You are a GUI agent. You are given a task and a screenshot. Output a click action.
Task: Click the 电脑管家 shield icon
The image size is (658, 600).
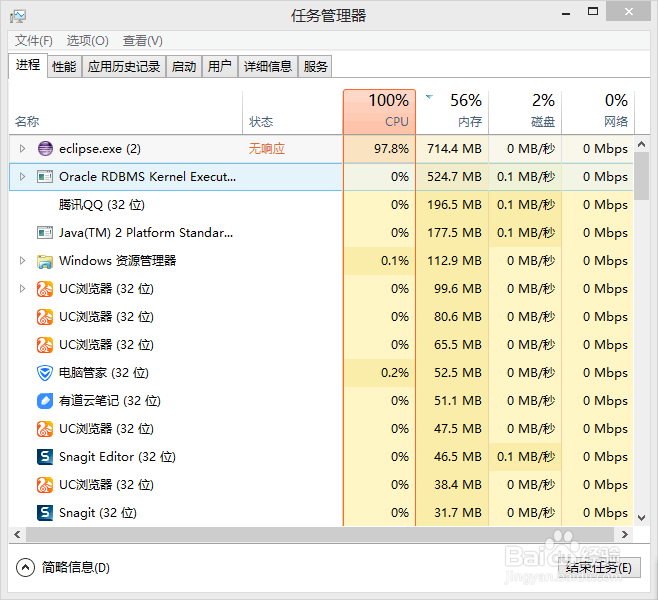[x=45, y=373]
